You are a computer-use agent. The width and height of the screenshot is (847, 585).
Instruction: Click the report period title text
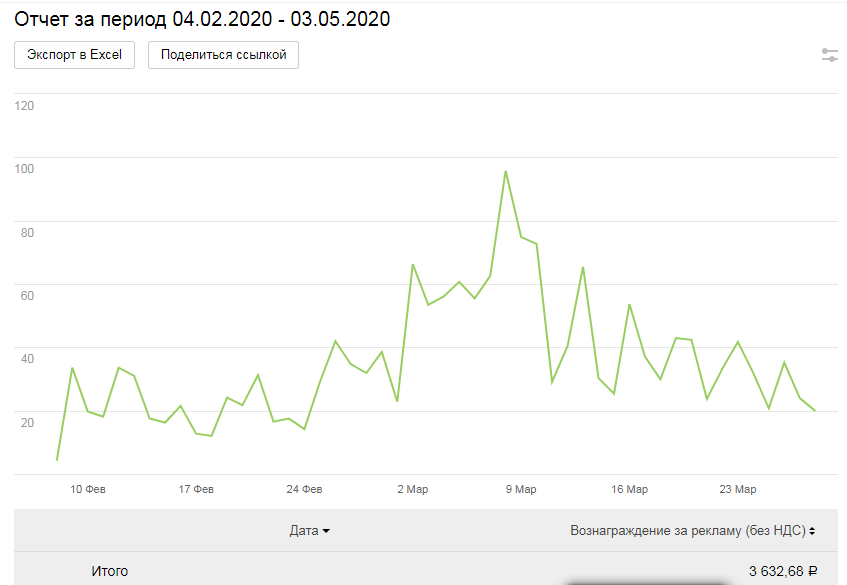pos(202,19)
